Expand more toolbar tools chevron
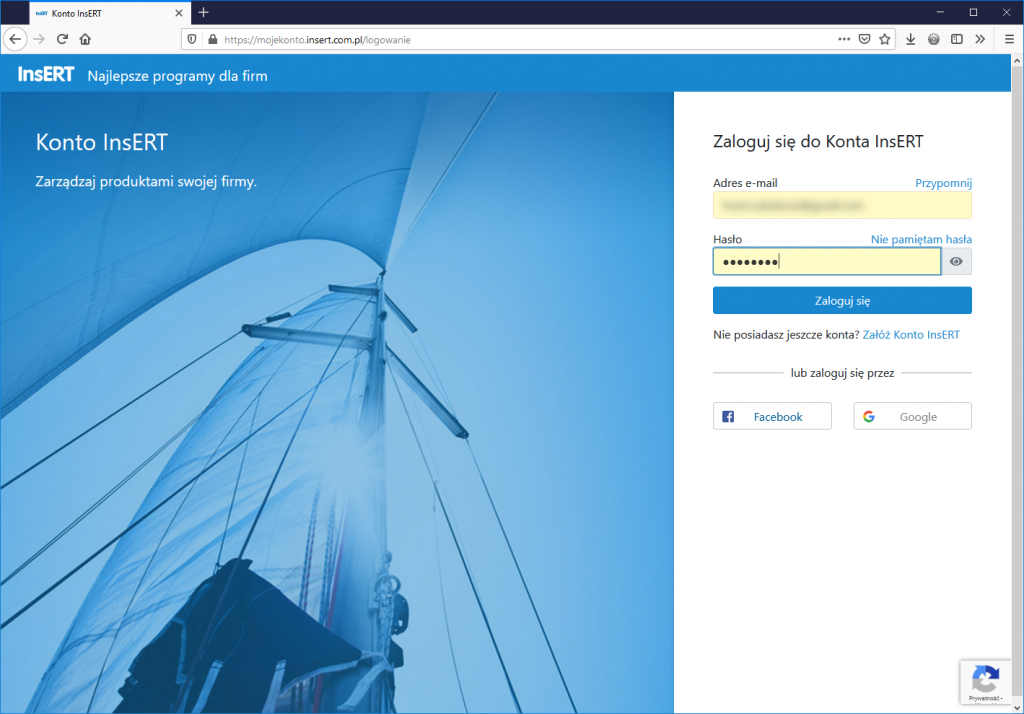 click(980, 39)
